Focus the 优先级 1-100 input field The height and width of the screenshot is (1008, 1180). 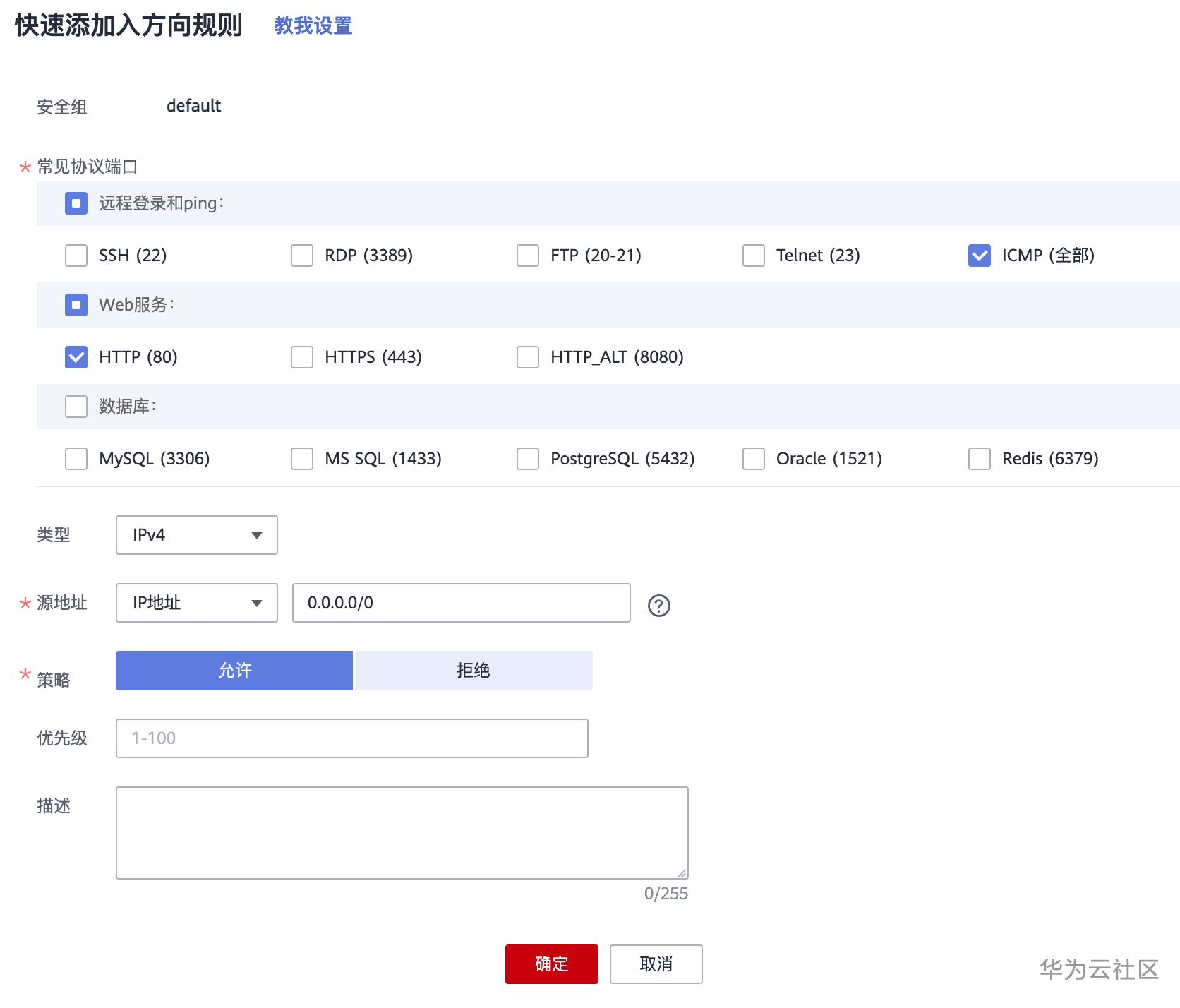(351, 738)
